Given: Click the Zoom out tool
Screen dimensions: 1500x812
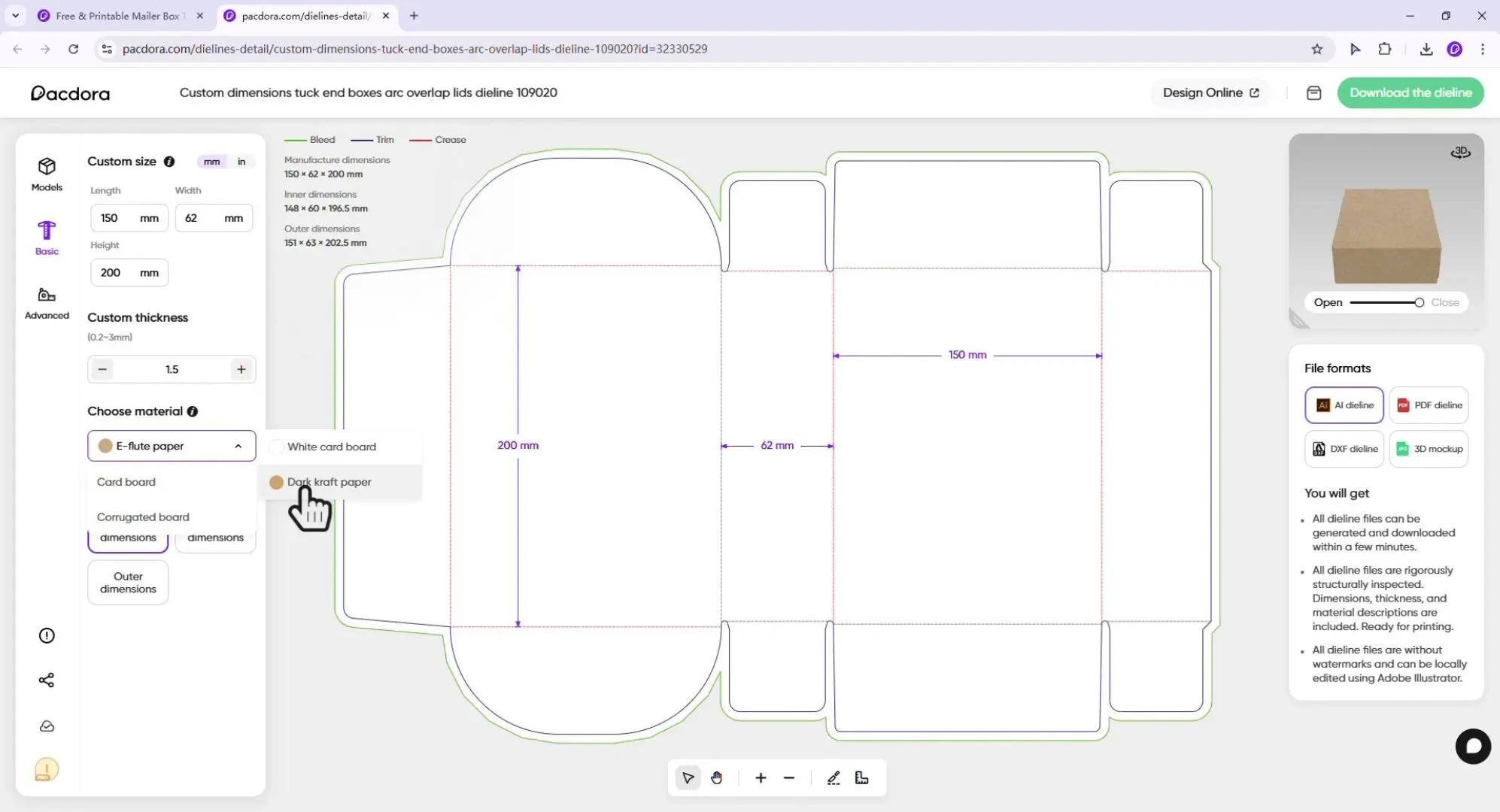Looking at the screenshot, I should pos(788,777).
